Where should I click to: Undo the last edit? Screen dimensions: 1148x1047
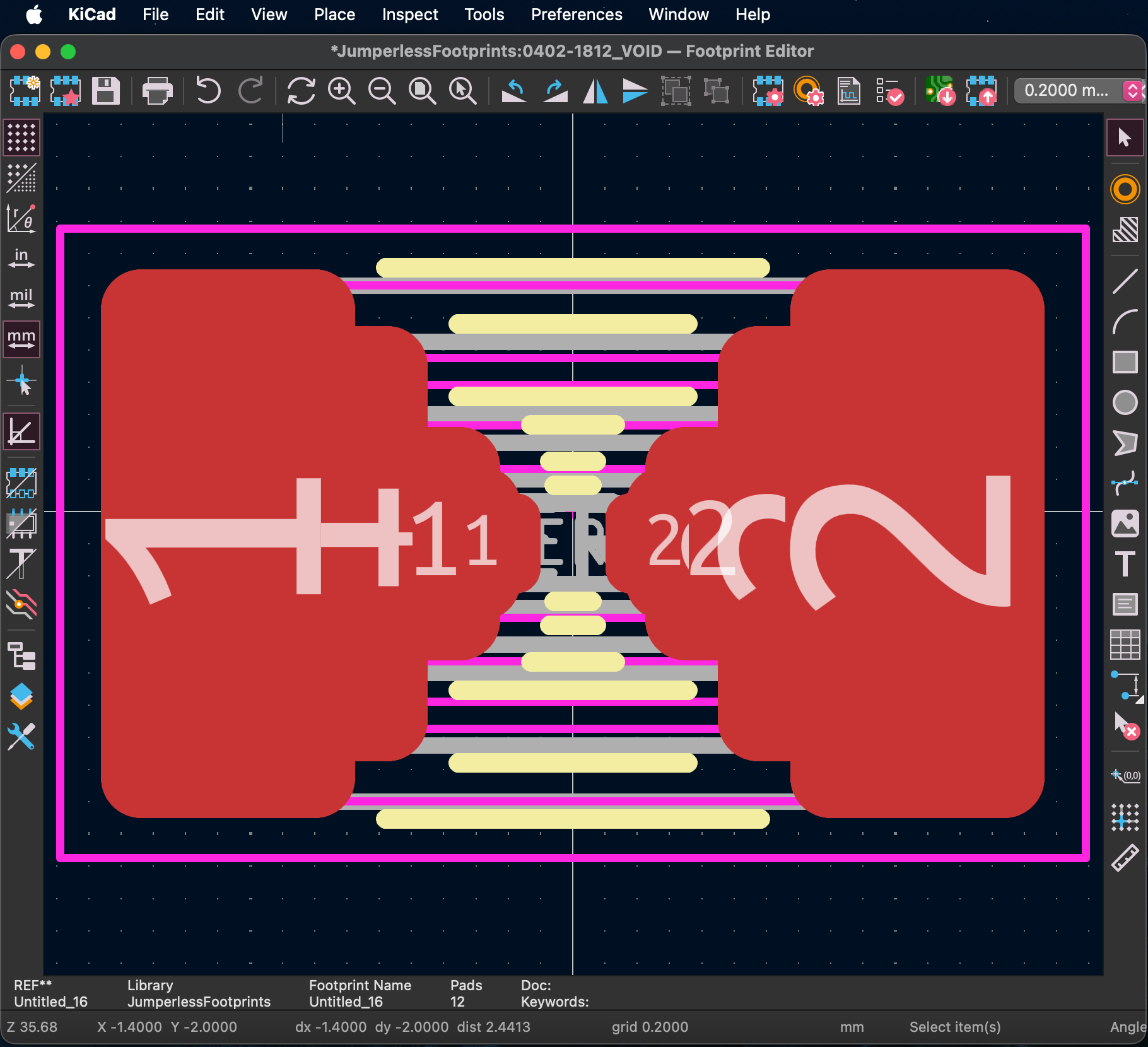click(208, 91)
